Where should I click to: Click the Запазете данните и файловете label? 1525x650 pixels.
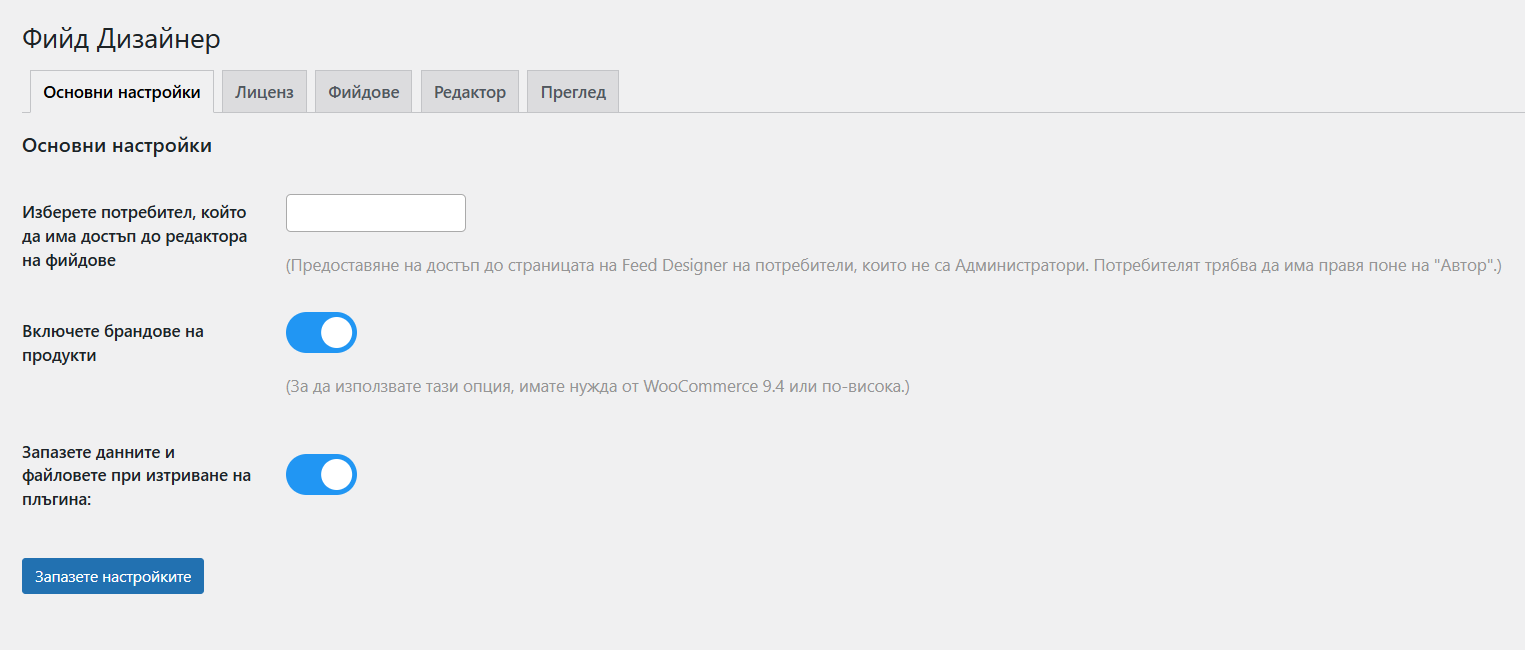136,475
